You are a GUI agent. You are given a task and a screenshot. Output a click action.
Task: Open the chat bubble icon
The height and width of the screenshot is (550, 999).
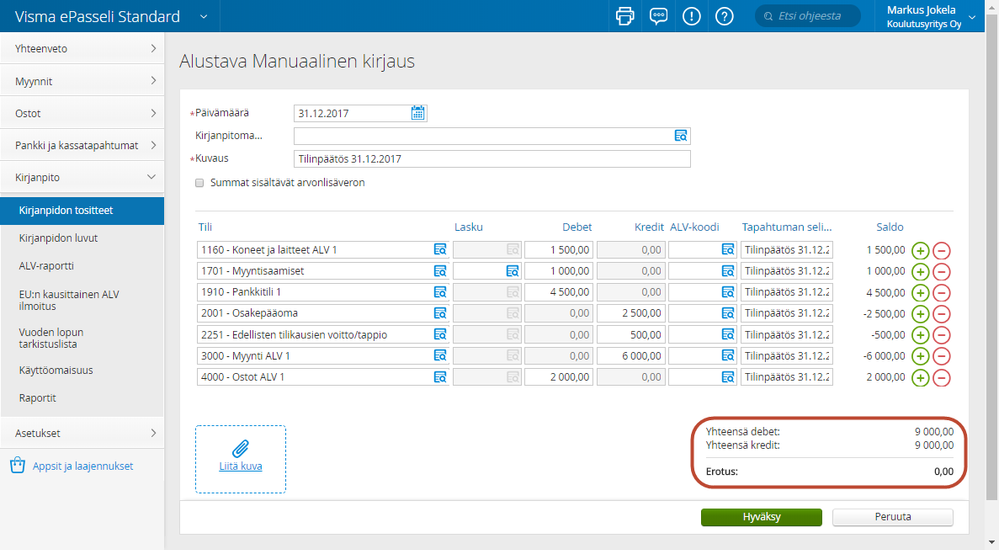[658, 16]
